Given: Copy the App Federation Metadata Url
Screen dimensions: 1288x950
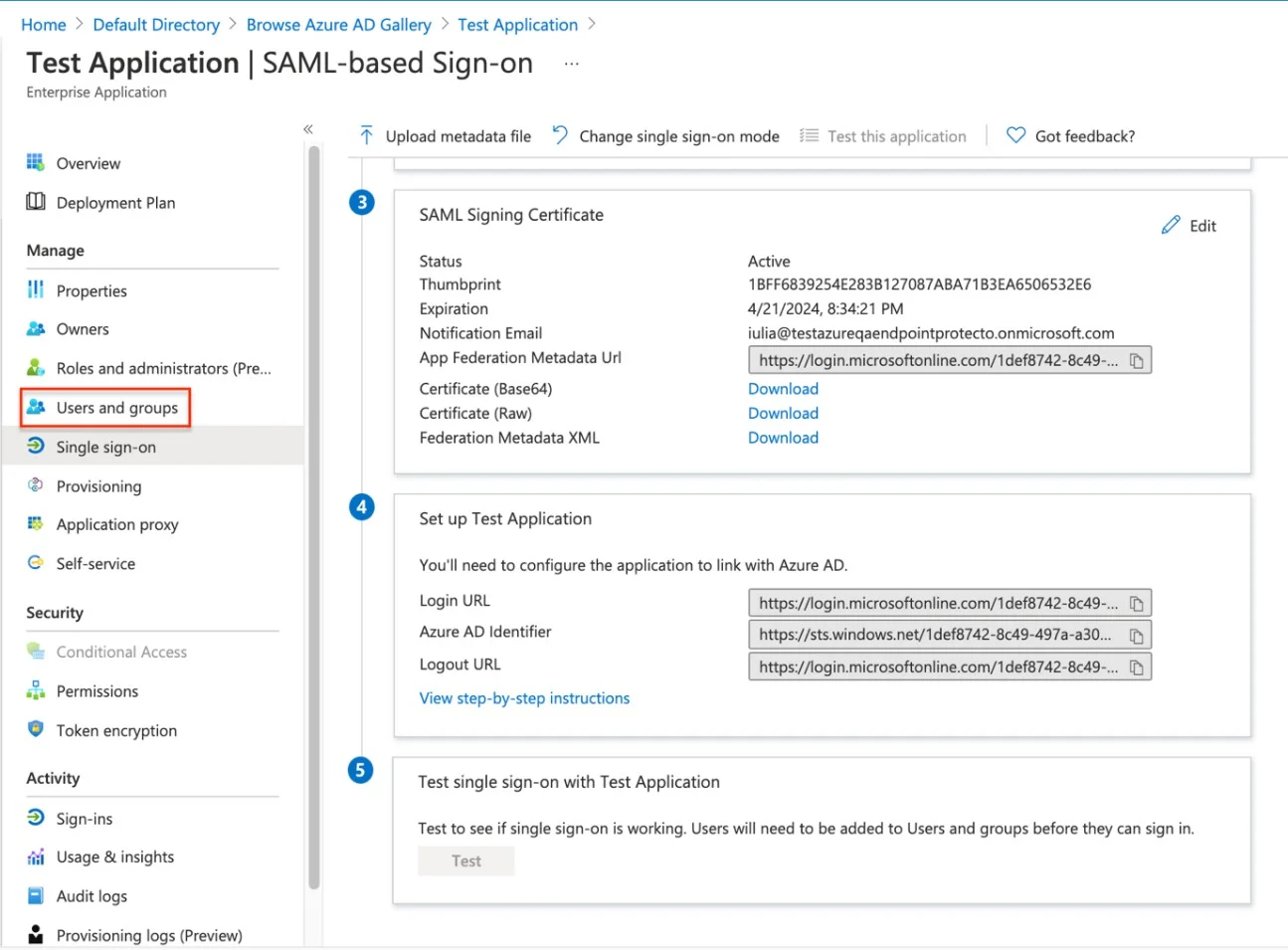Looking at the screenshot, I should (x=1136, y=361).
